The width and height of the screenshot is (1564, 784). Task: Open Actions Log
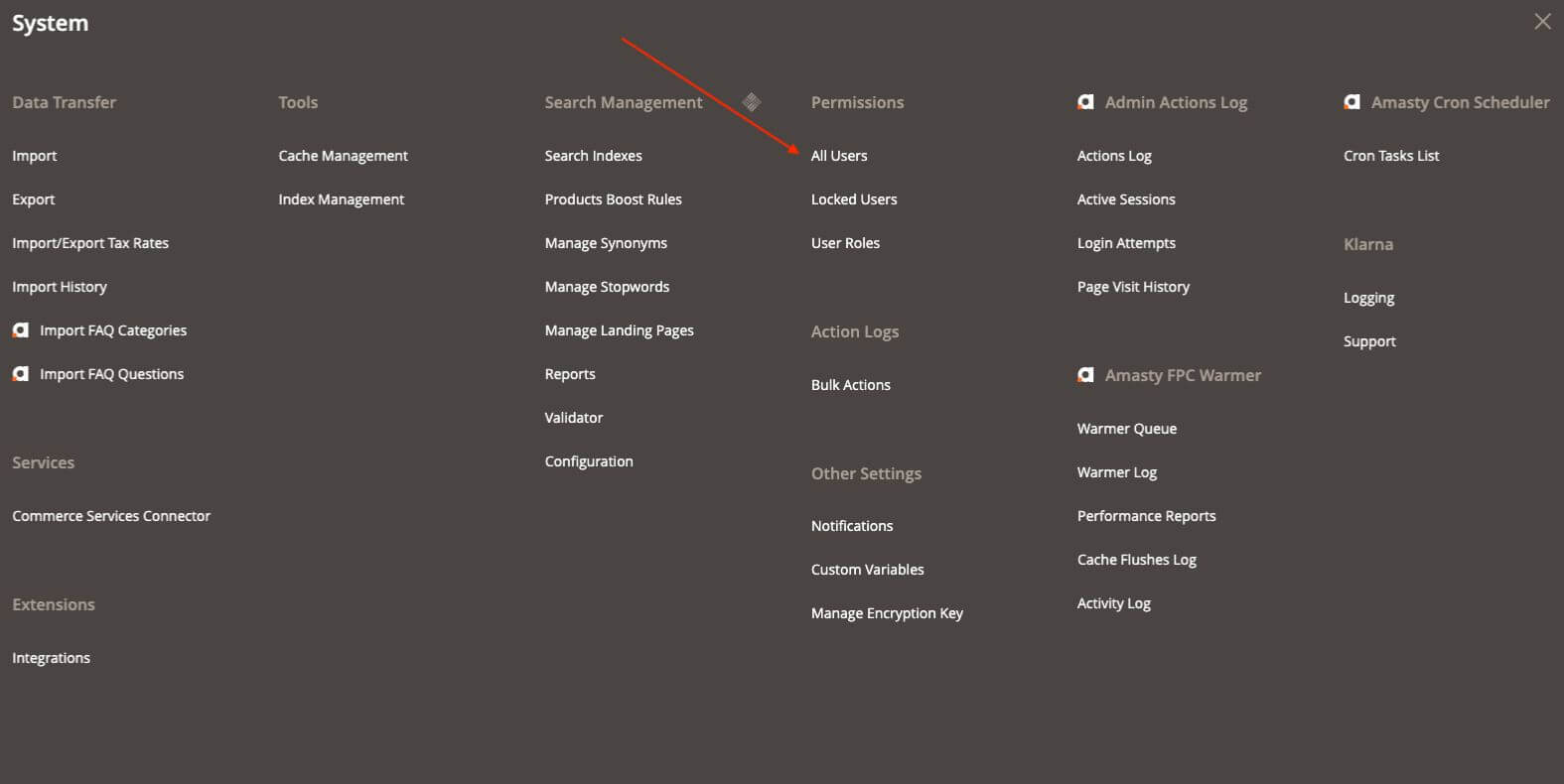pos(1115,156)
